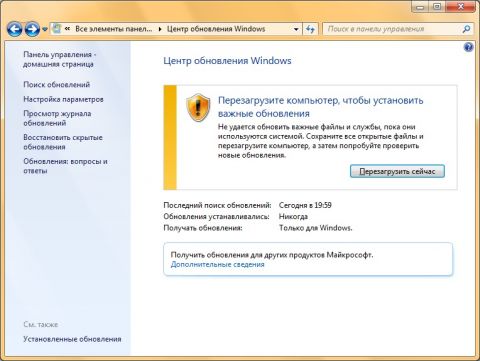Refresh the page with the refresh icon

pos(310,29)
